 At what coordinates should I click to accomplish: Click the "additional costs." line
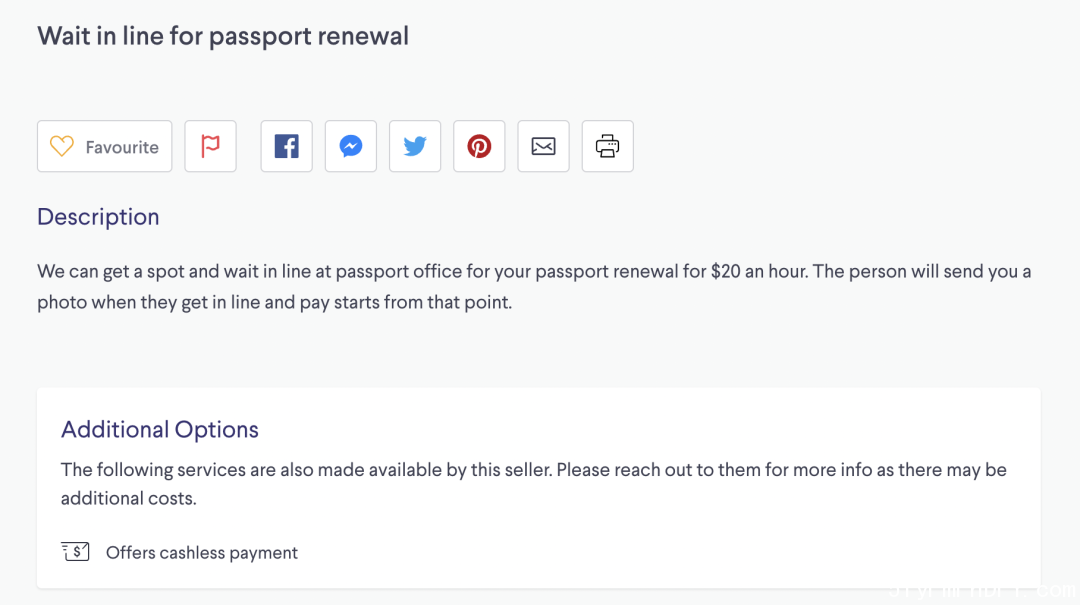129,498
